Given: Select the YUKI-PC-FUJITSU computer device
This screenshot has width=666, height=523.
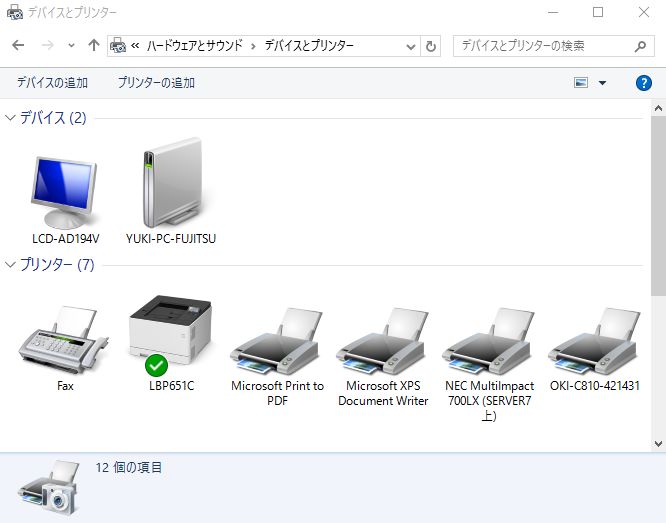Looking at the screenshot, I should (171, 185).
